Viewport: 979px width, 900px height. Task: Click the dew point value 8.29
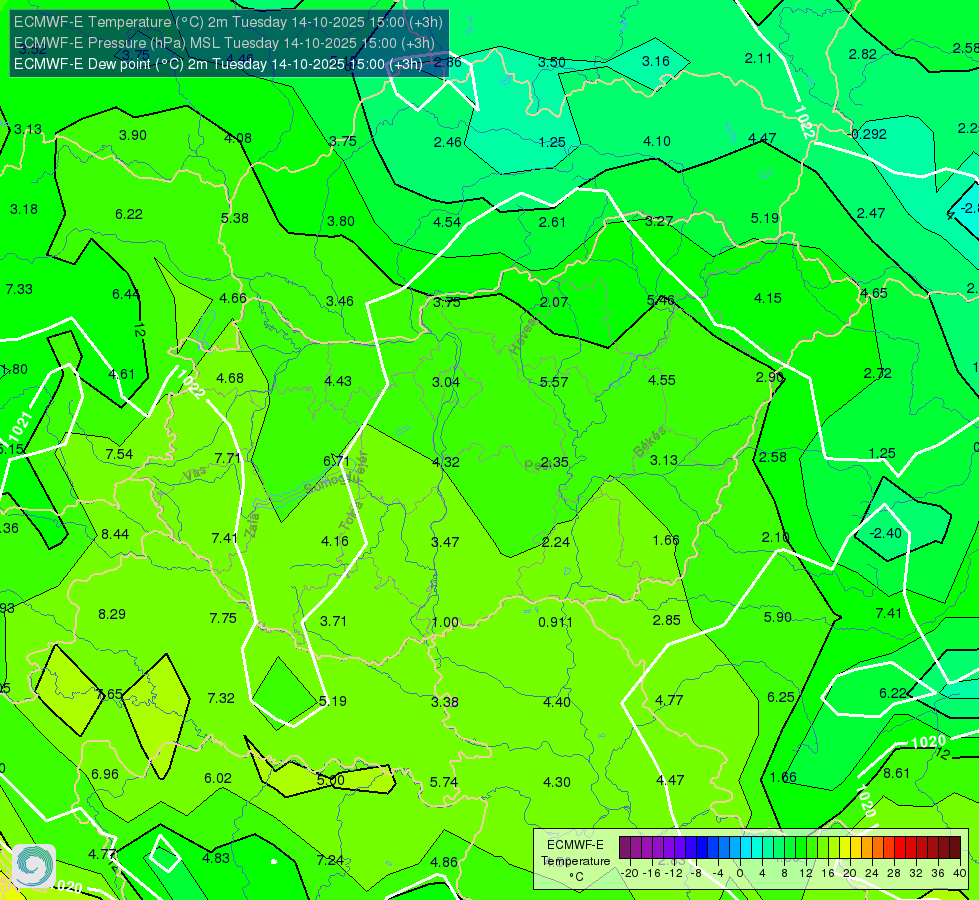(x=112, y=614)
